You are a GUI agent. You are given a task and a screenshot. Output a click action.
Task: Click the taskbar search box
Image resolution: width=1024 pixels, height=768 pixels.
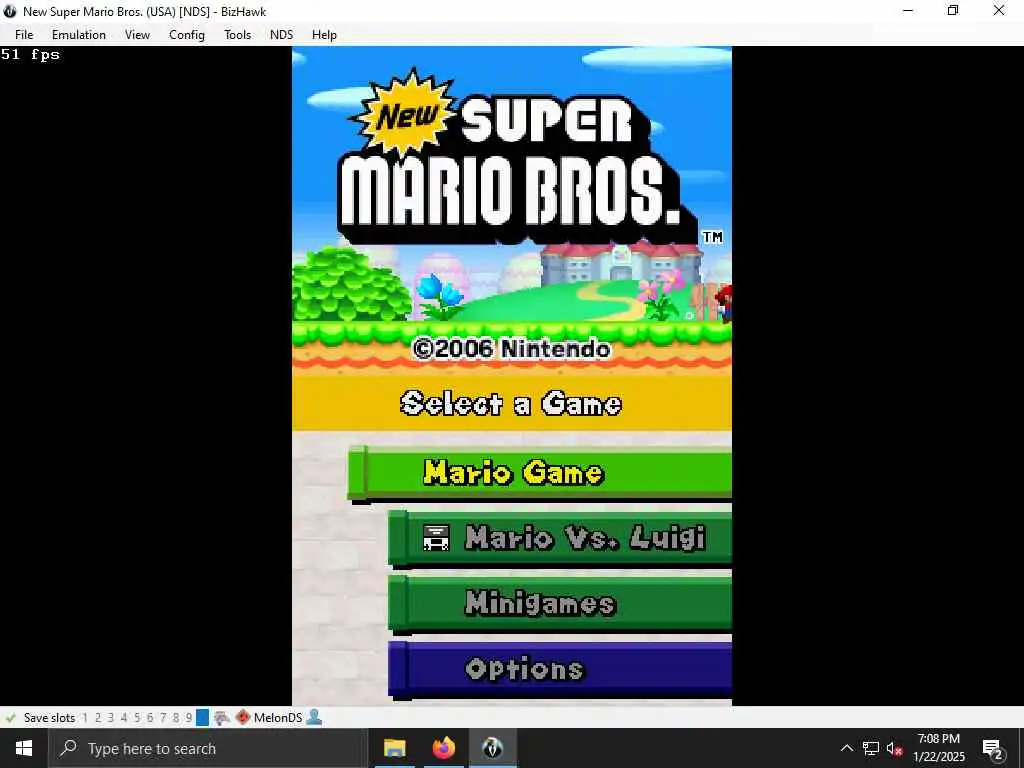pos(208,748)
